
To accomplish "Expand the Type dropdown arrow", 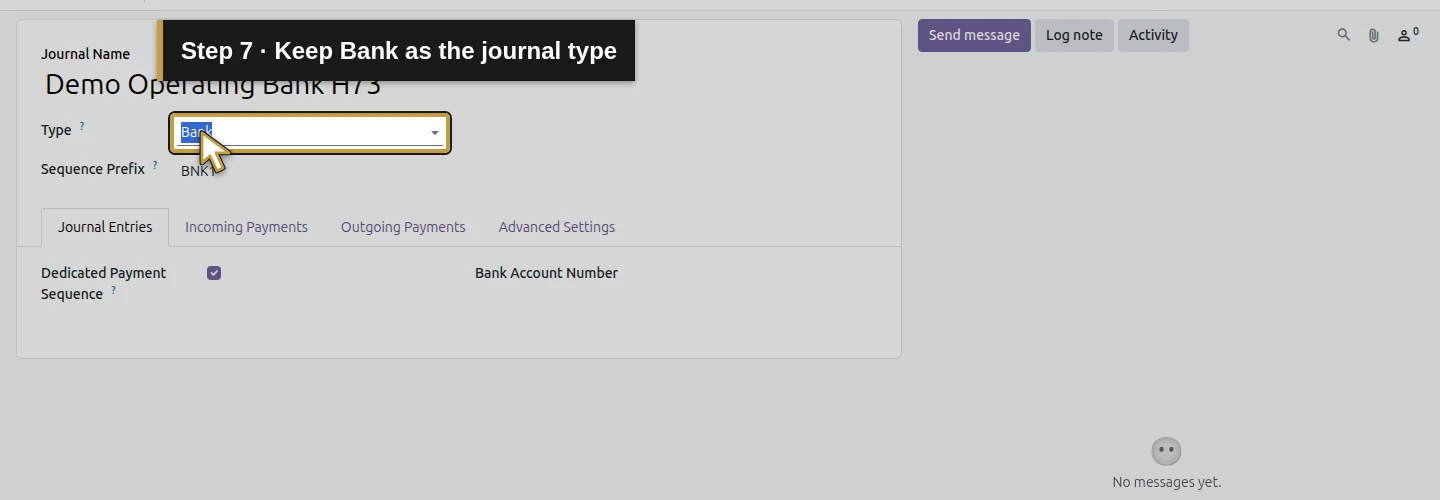I will 435,133.
